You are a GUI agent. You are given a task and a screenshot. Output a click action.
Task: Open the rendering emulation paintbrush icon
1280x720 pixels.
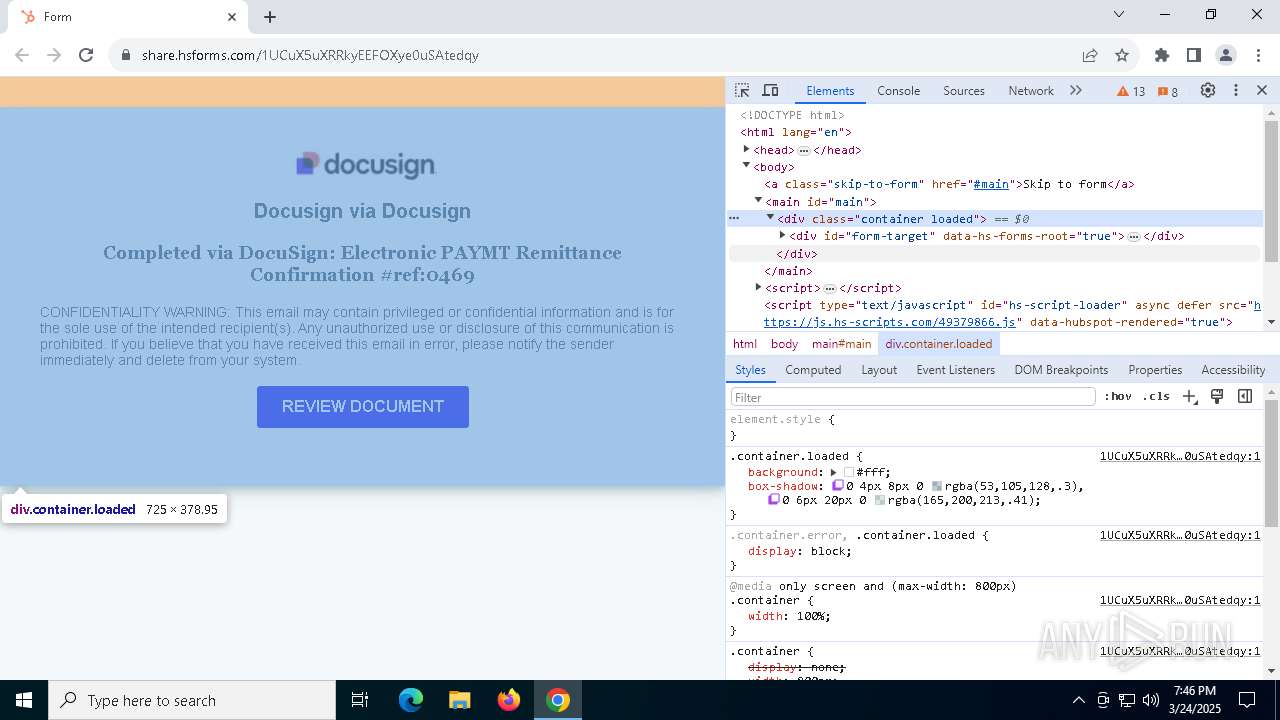click(x=1217, y=397)
